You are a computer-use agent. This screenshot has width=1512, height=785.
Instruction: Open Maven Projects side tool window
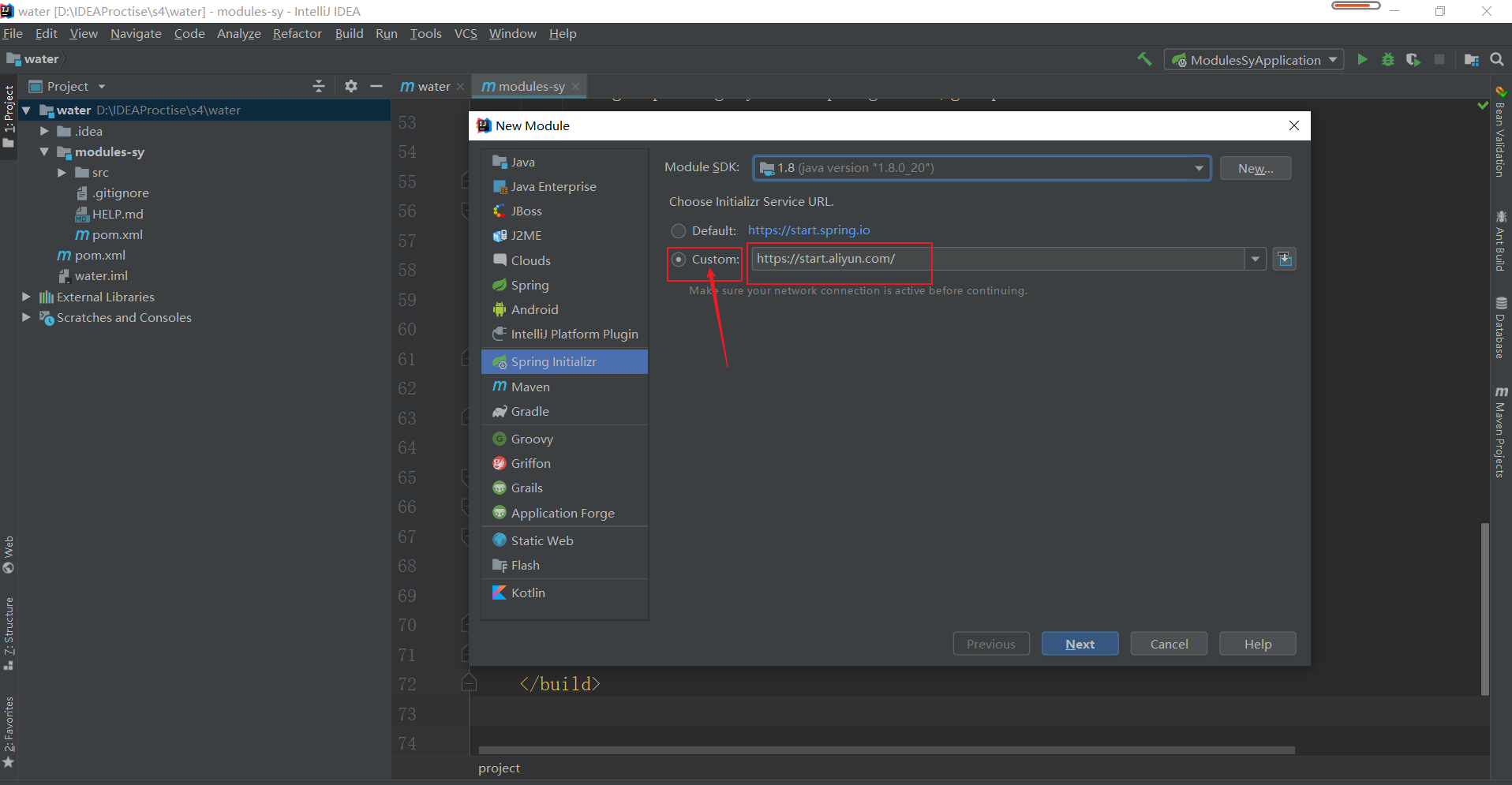[1500, 432]
